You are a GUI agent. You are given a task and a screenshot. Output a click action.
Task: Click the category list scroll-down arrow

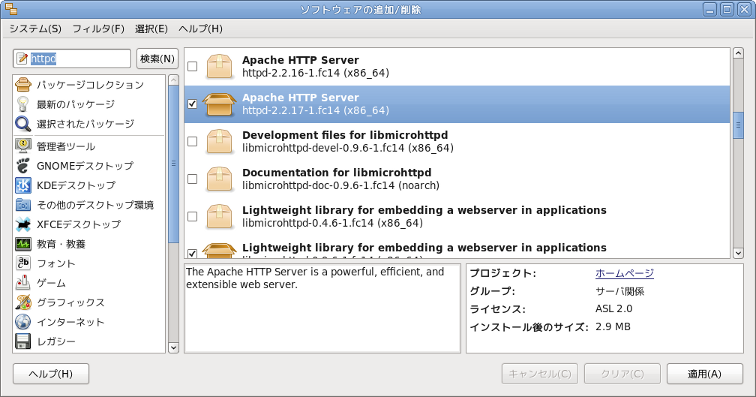coord(174,347)
